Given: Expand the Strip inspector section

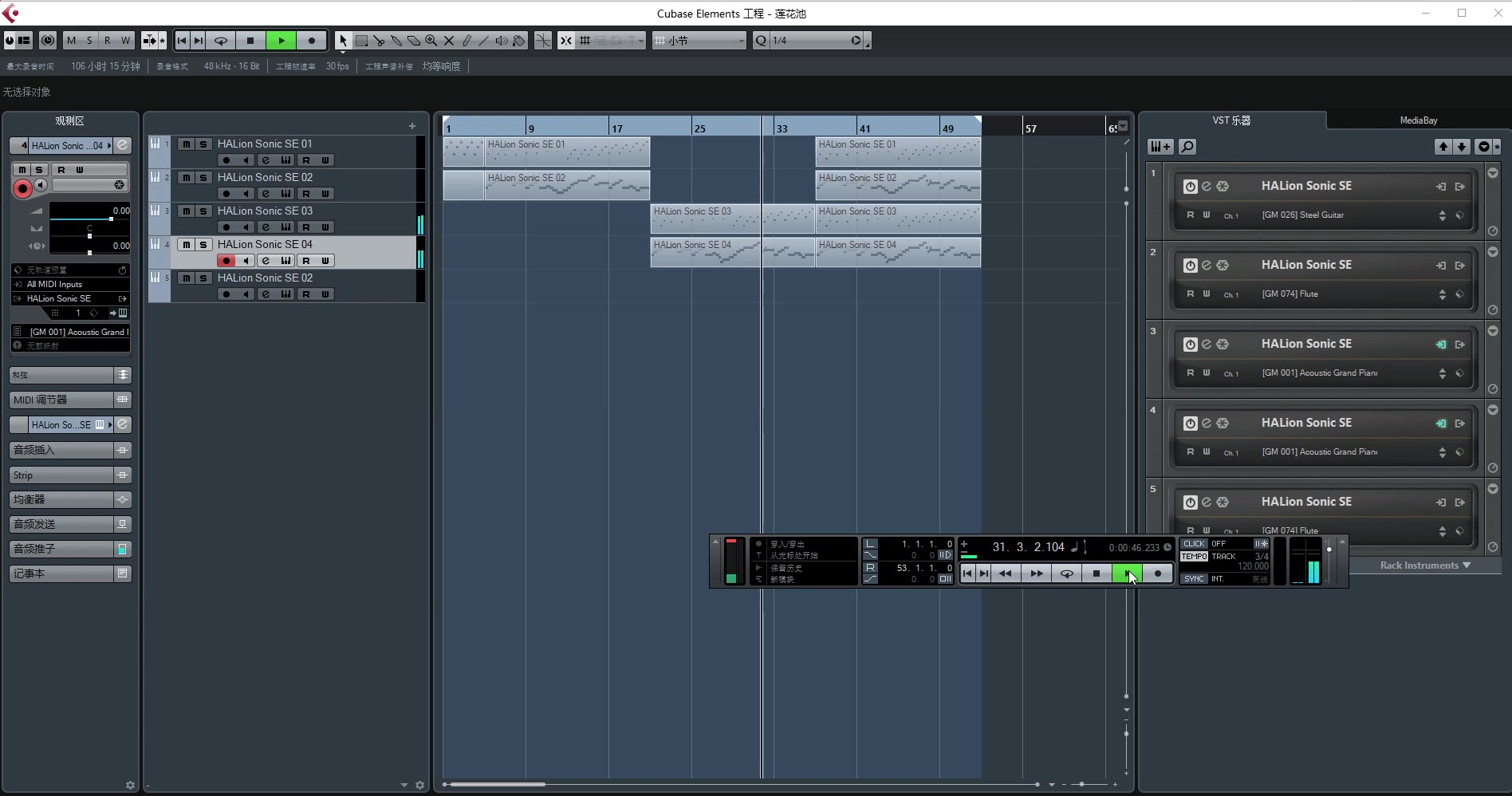Looking at the screenshot, I should point(61,475).
